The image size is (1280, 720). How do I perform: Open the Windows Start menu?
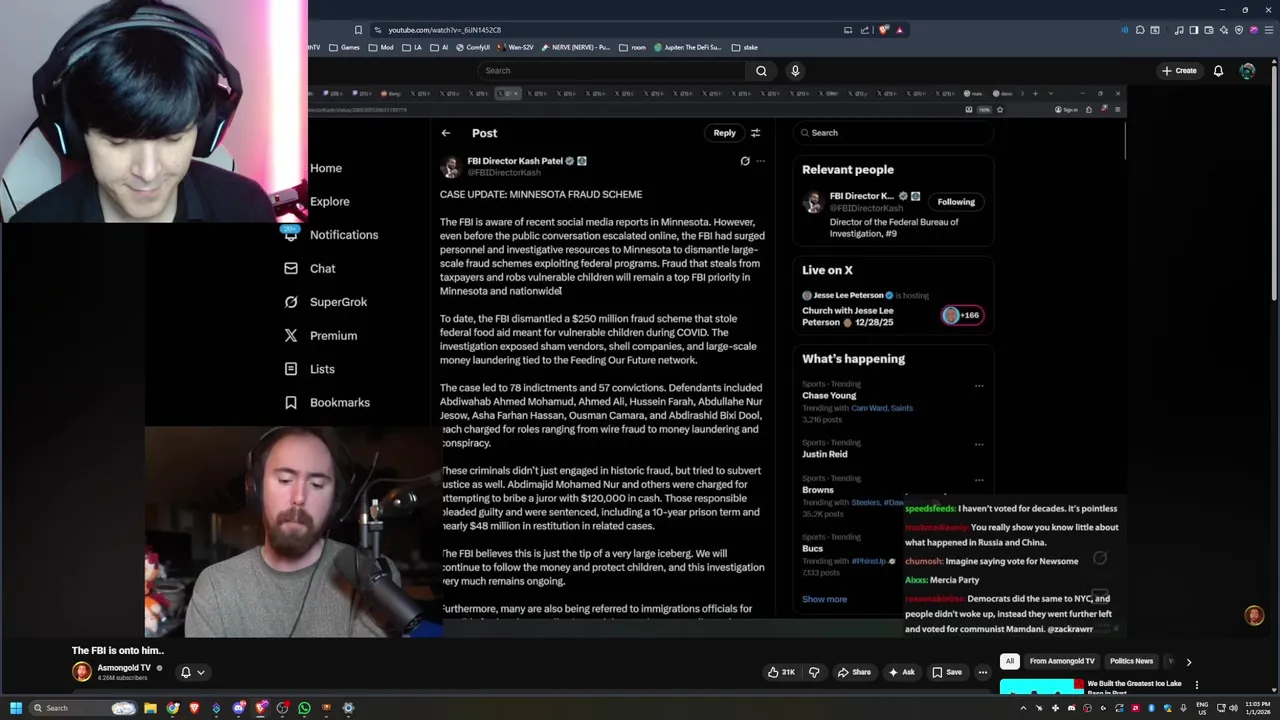tap(15, 708)
